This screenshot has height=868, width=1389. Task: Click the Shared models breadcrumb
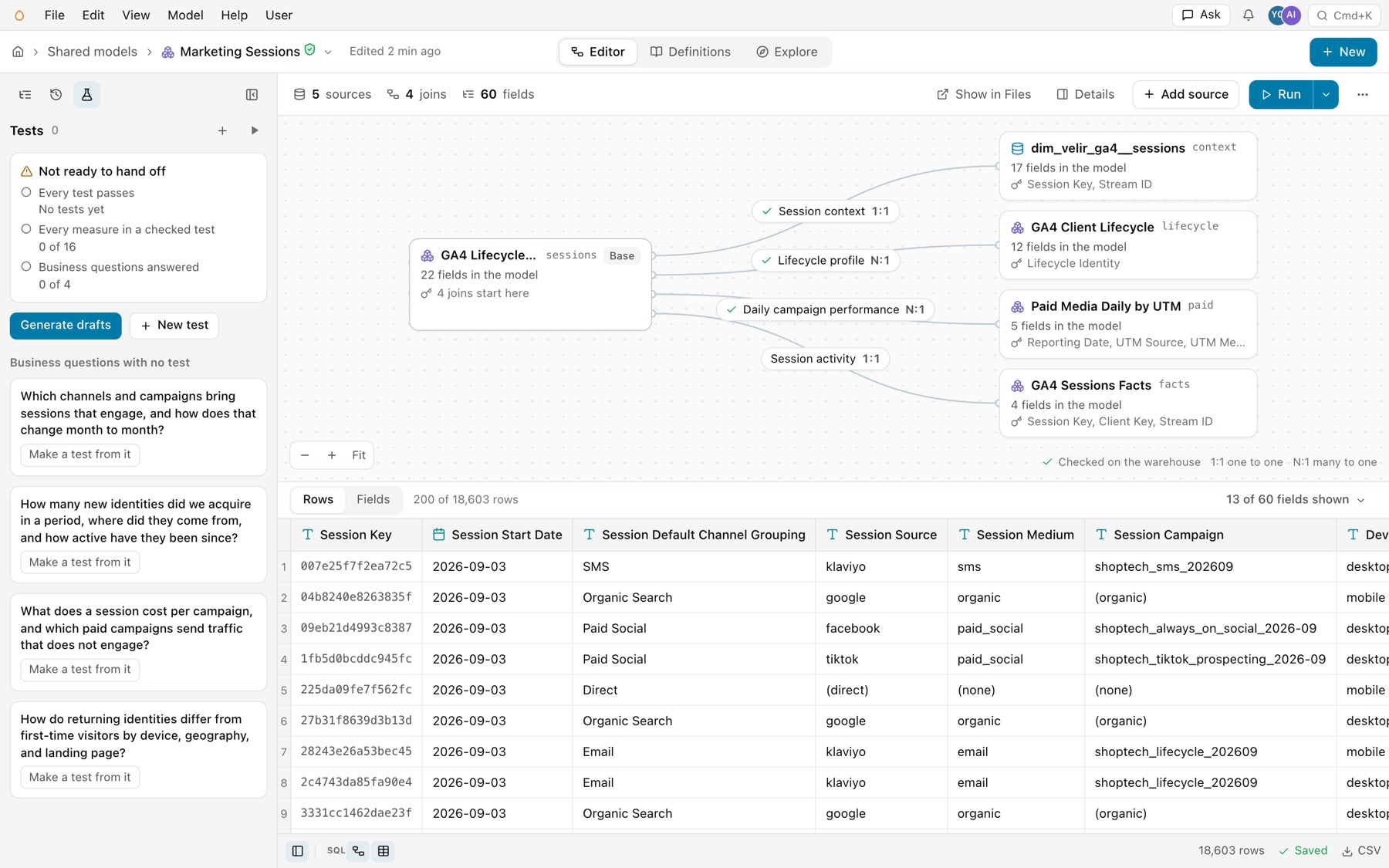92,52
